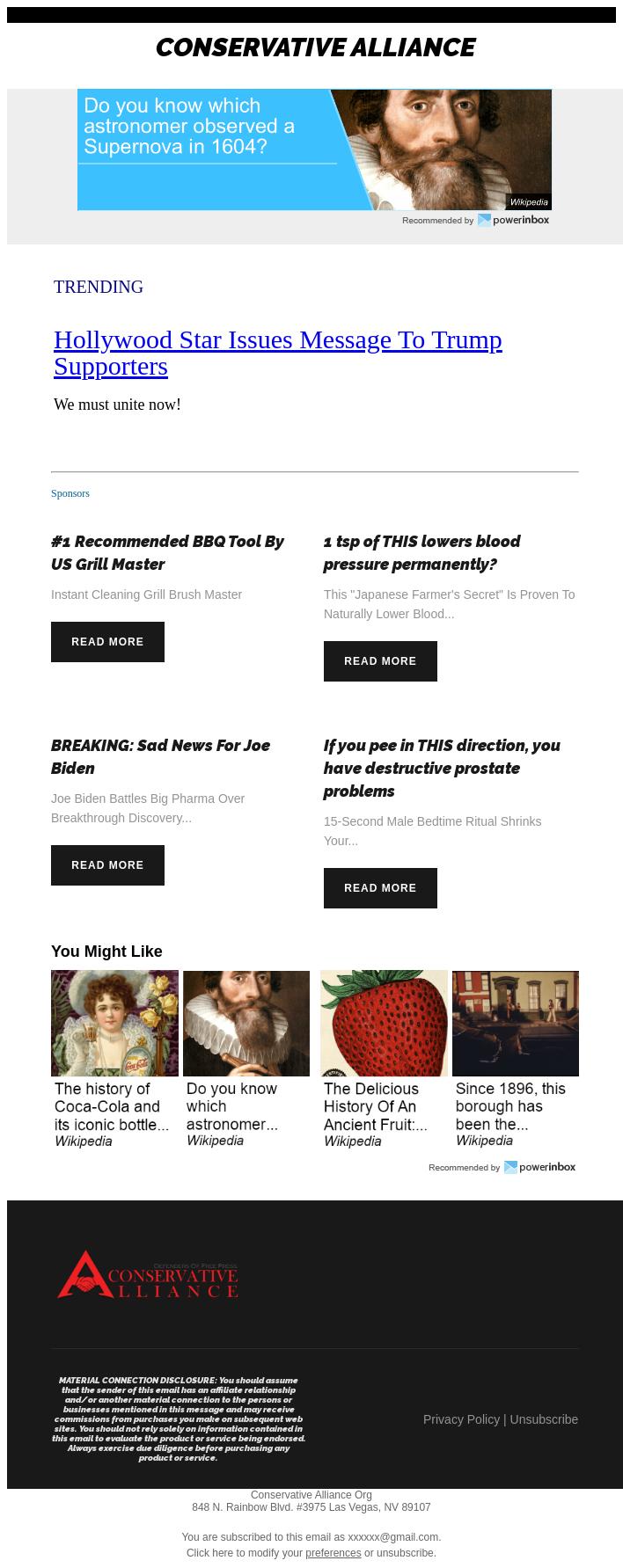Image resolution: width=623 pixels, height=1568 pixels.
Task: Click the powerinbox logo below You Might Like
Action: click(539, 1167)
